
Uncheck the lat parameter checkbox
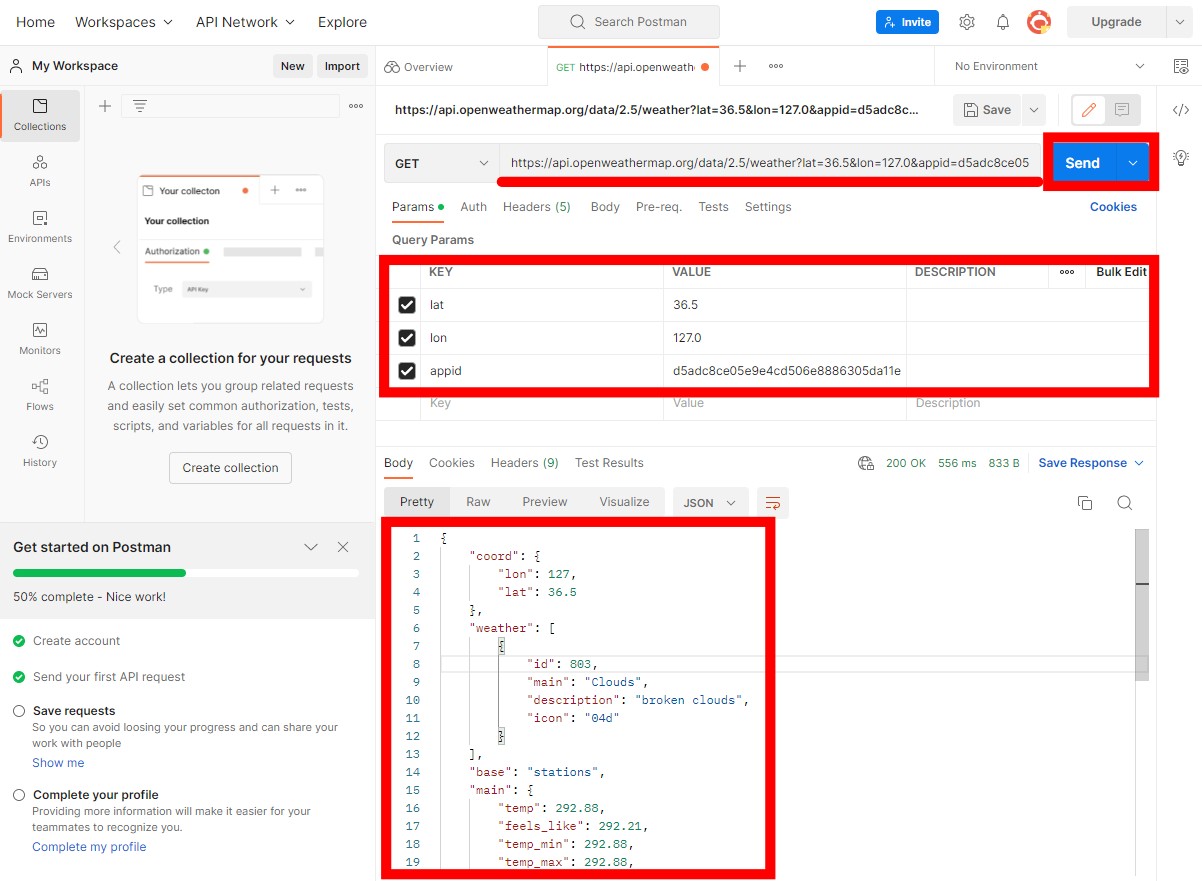click(x=407, y=305)
